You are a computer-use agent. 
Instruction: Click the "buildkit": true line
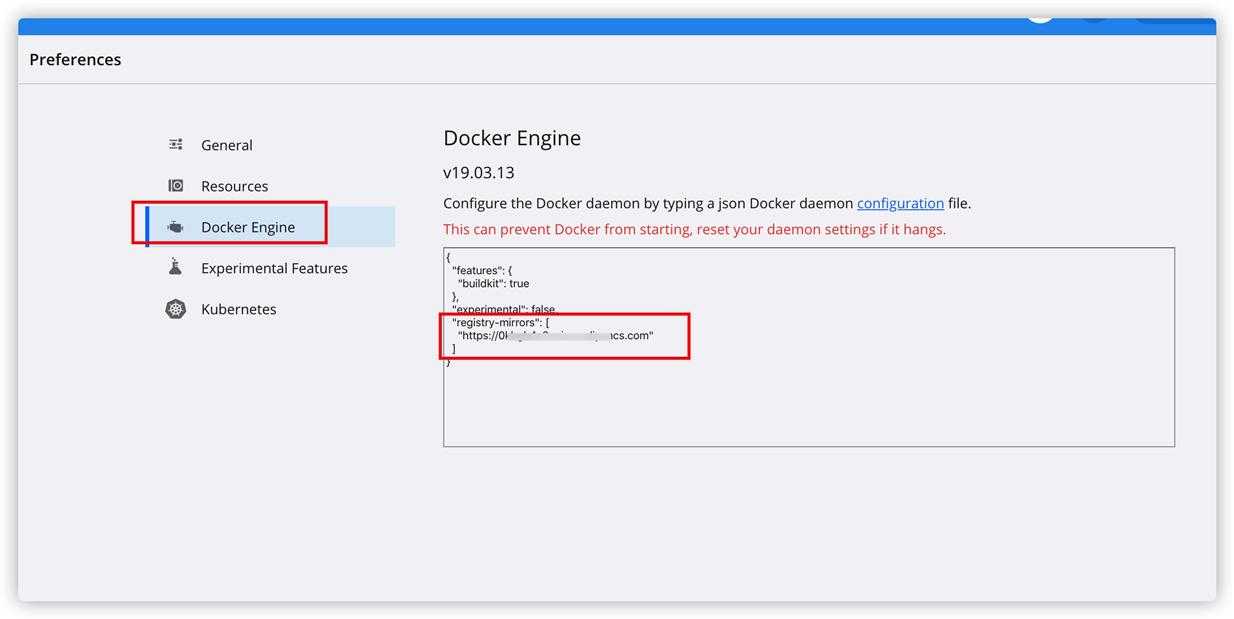point(494,284)
